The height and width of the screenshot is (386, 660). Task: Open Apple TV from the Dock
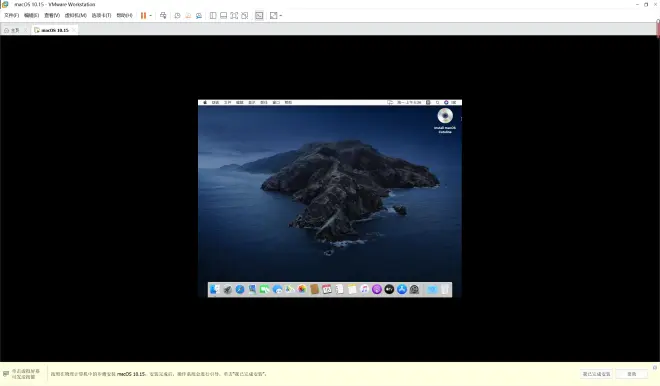pyautogui.click(x=389, y=289)
